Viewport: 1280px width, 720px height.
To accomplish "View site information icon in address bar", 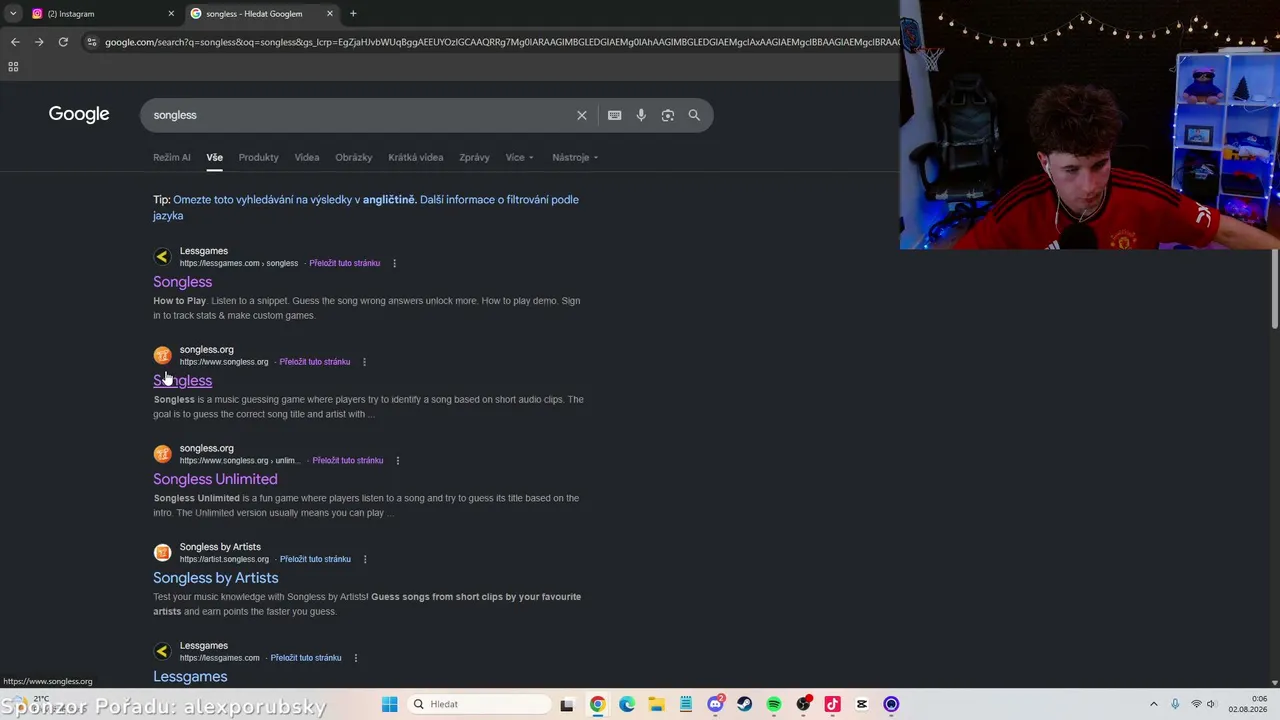I will (92, 42).
